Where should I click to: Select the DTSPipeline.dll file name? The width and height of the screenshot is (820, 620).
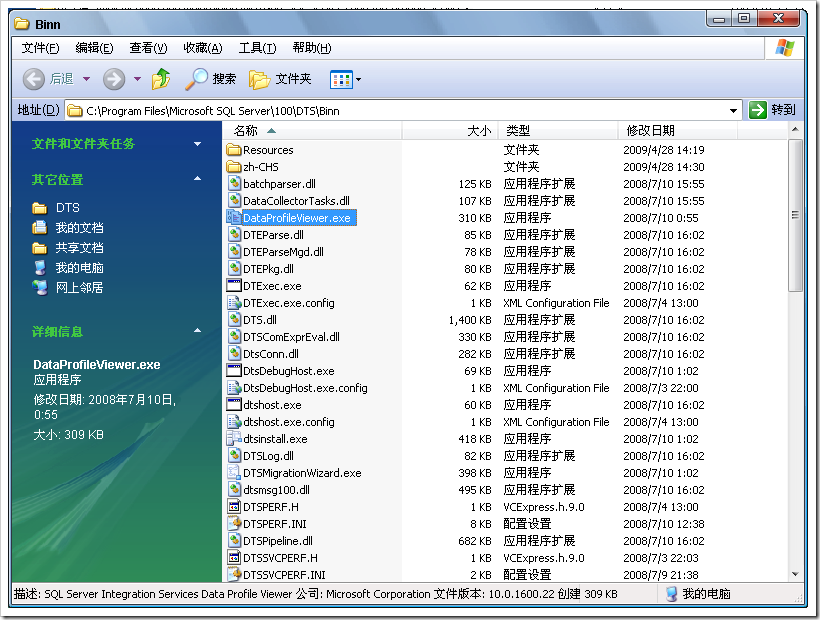click(278, 541)
